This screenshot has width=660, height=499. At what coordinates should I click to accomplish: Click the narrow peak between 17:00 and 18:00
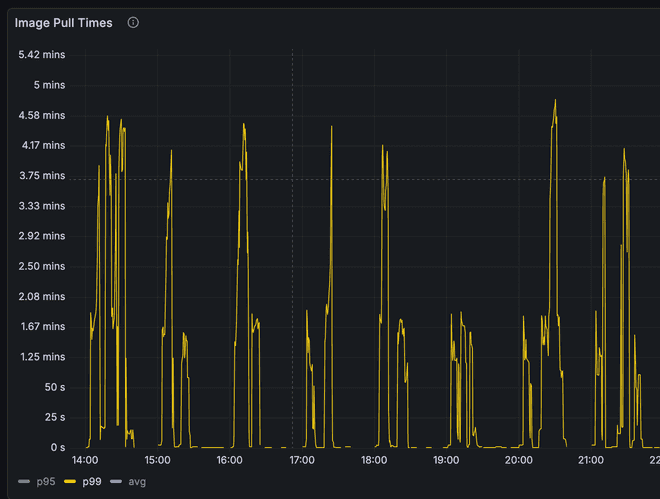click(332, 128)
